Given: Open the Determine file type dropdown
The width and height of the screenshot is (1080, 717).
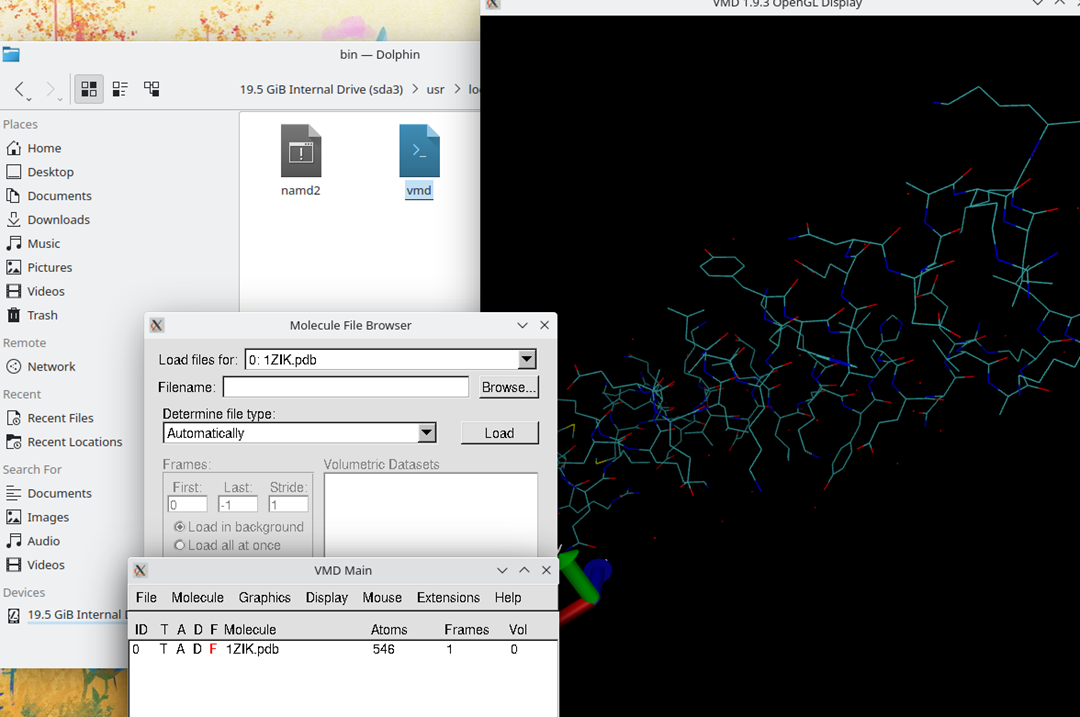Looking at the screenshot, I should [x=427, y=432].
